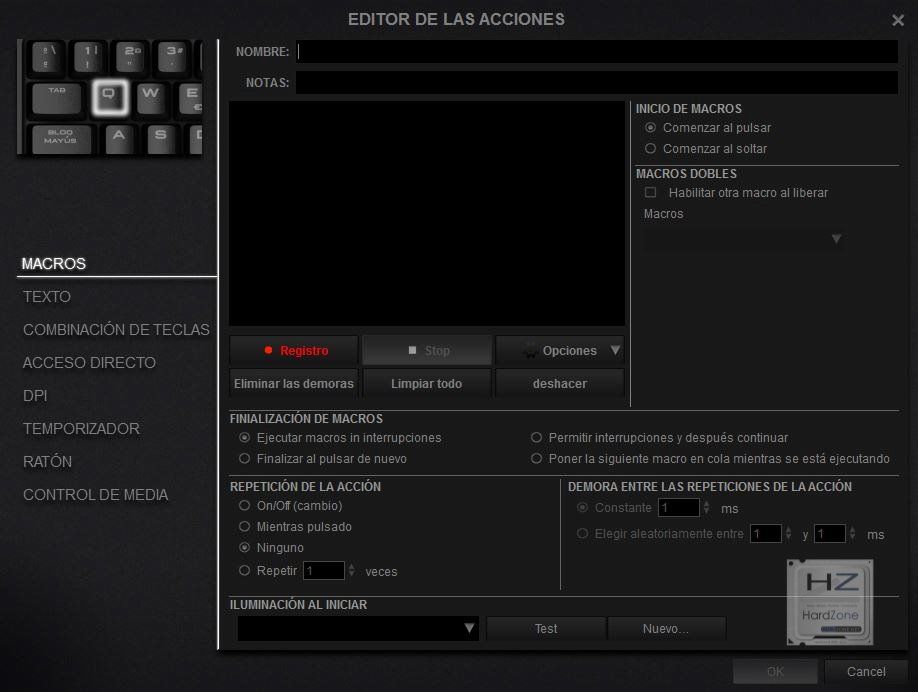Screen dimensions: 918x692
Task: Click the Constante ms value field
Action: point(679,508)
